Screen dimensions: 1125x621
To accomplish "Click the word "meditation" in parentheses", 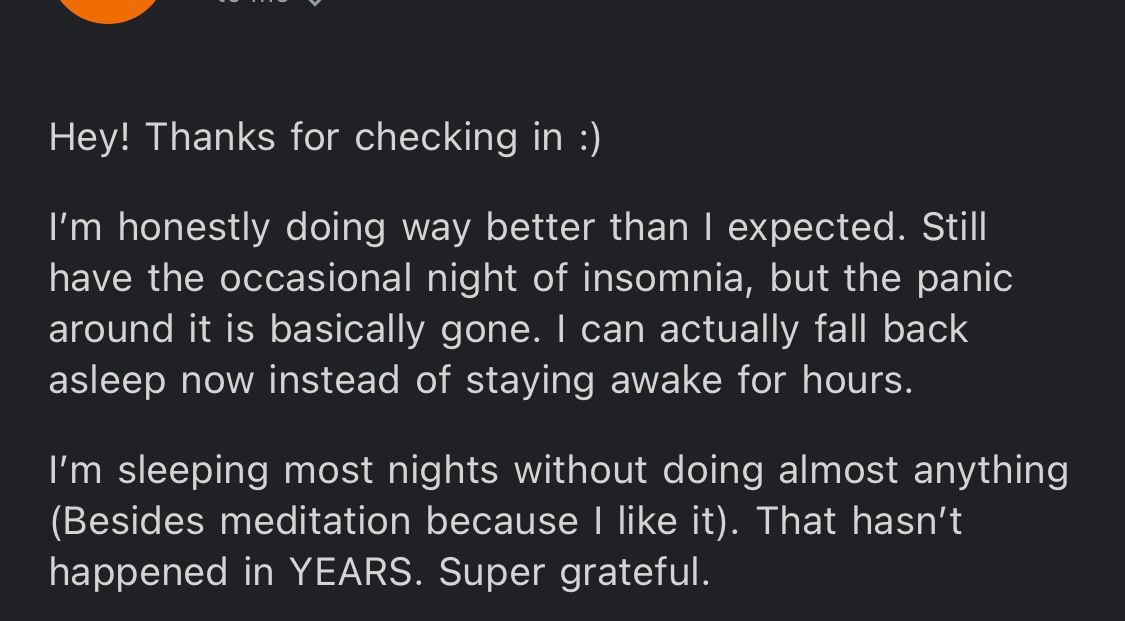I will pos(315,521).
